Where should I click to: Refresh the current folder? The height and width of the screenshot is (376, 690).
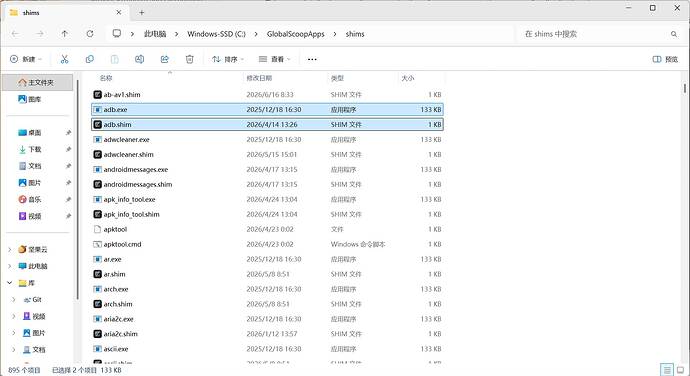(90, 34)
